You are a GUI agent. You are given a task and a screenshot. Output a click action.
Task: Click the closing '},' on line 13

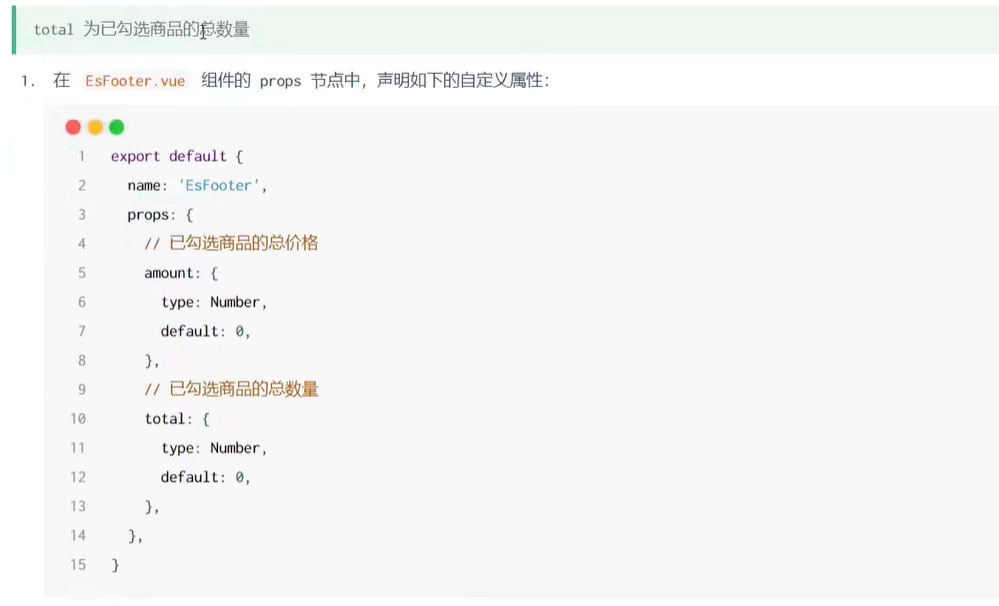[152, 507]
